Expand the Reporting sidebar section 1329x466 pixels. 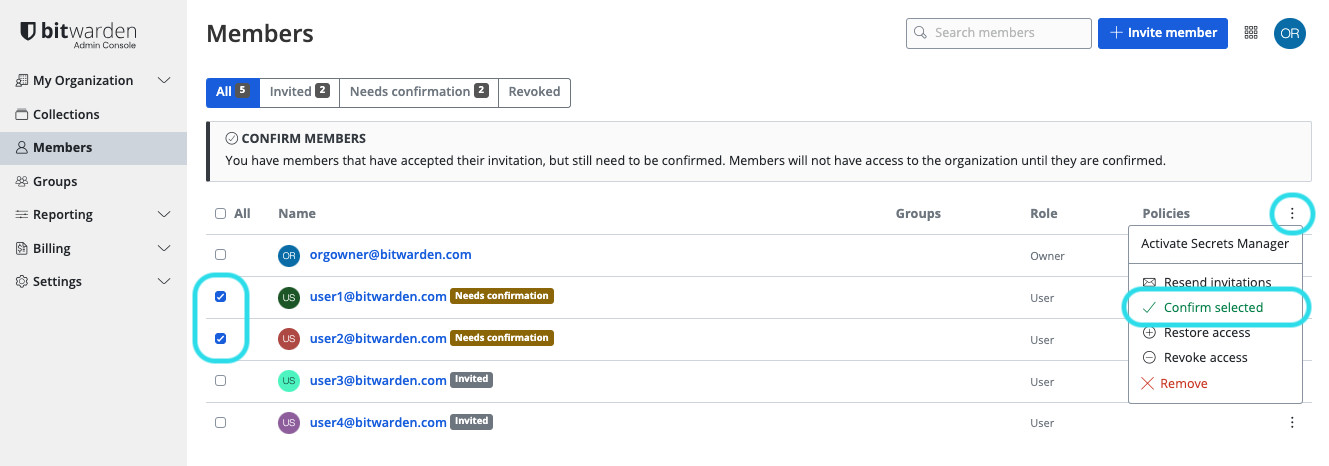point(165,214)
